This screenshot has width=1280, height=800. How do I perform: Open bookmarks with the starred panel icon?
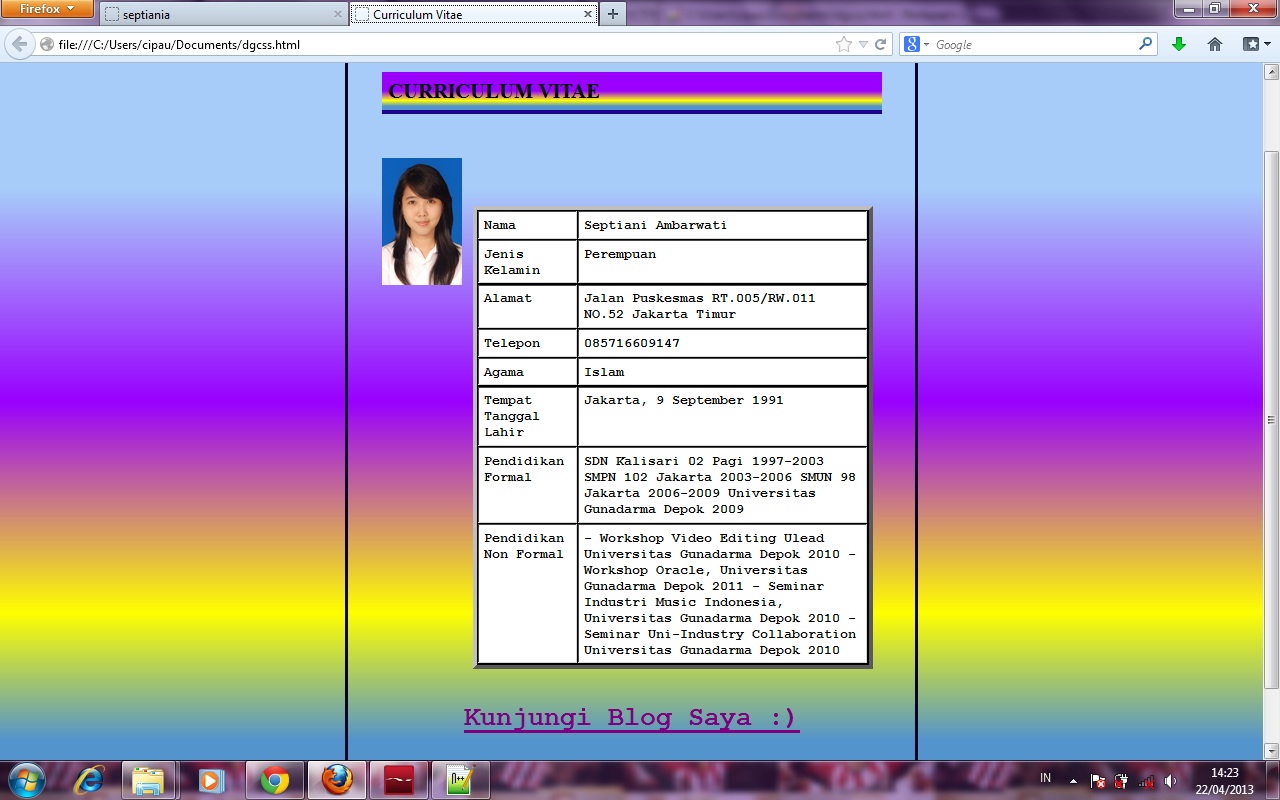coord(1251,44)
